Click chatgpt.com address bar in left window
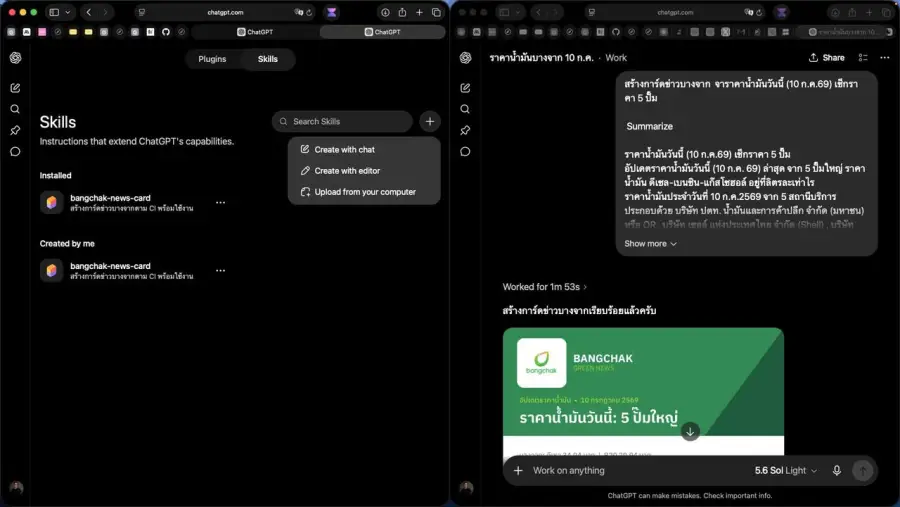Screen dimensions: 900x507 pos(225,12)
